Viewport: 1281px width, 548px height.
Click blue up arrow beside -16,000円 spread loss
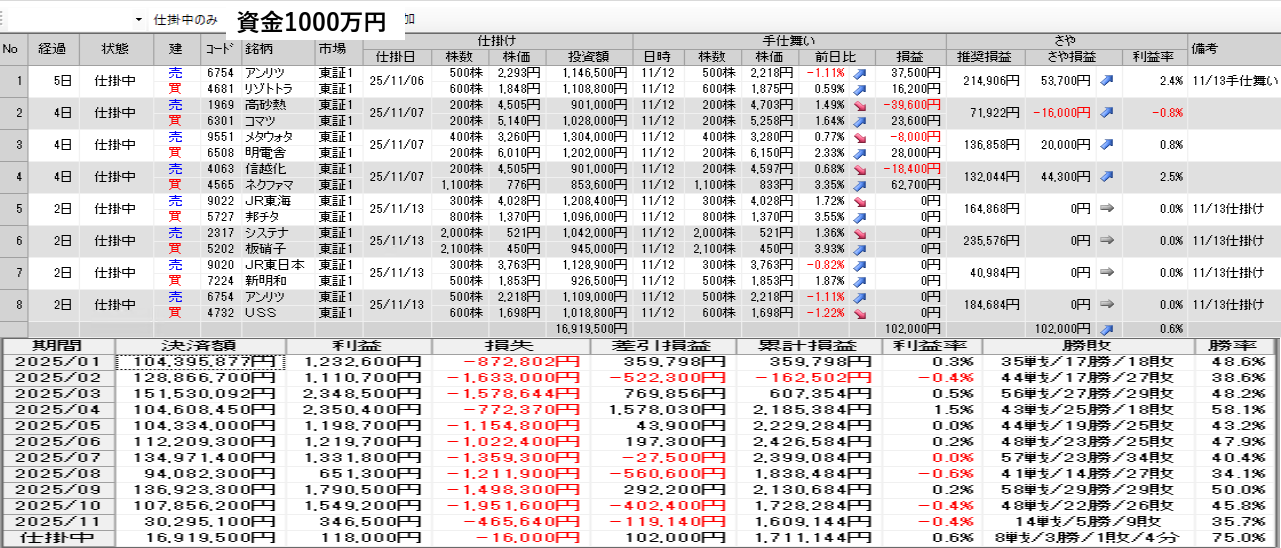pos(1106,113)
